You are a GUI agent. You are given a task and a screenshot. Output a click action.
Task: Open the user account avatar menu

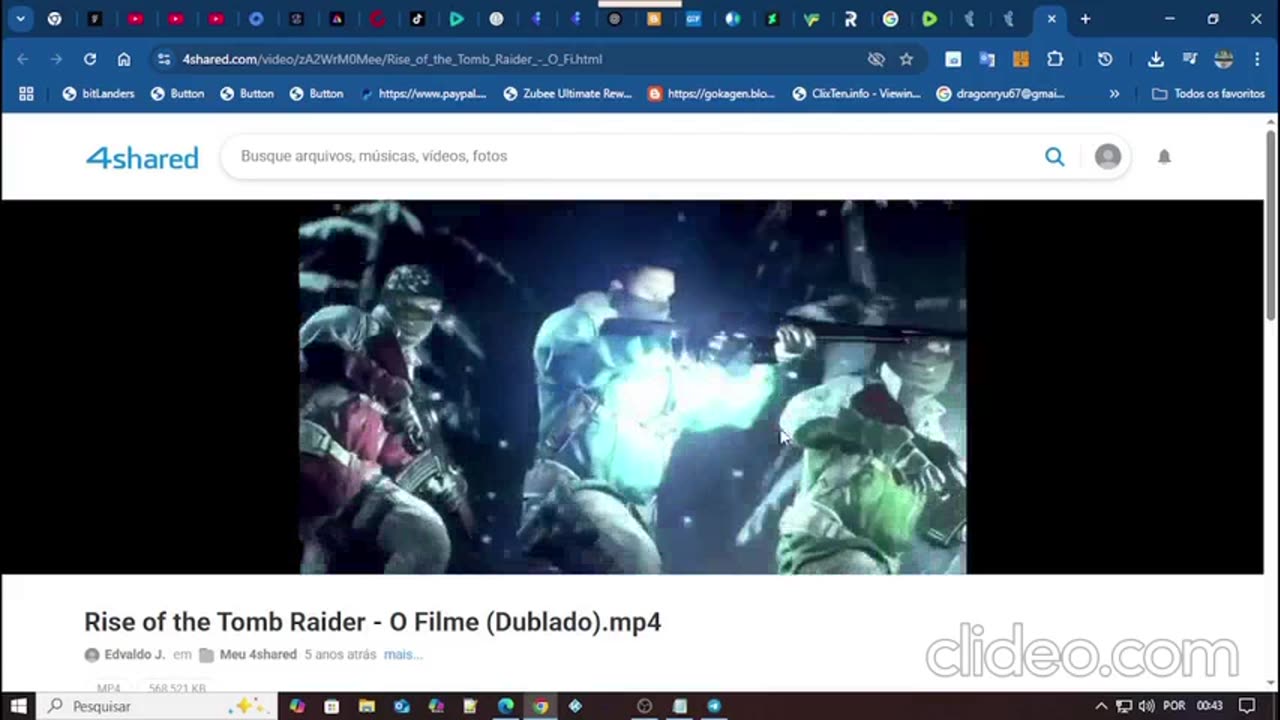[x=1107, y=156]
